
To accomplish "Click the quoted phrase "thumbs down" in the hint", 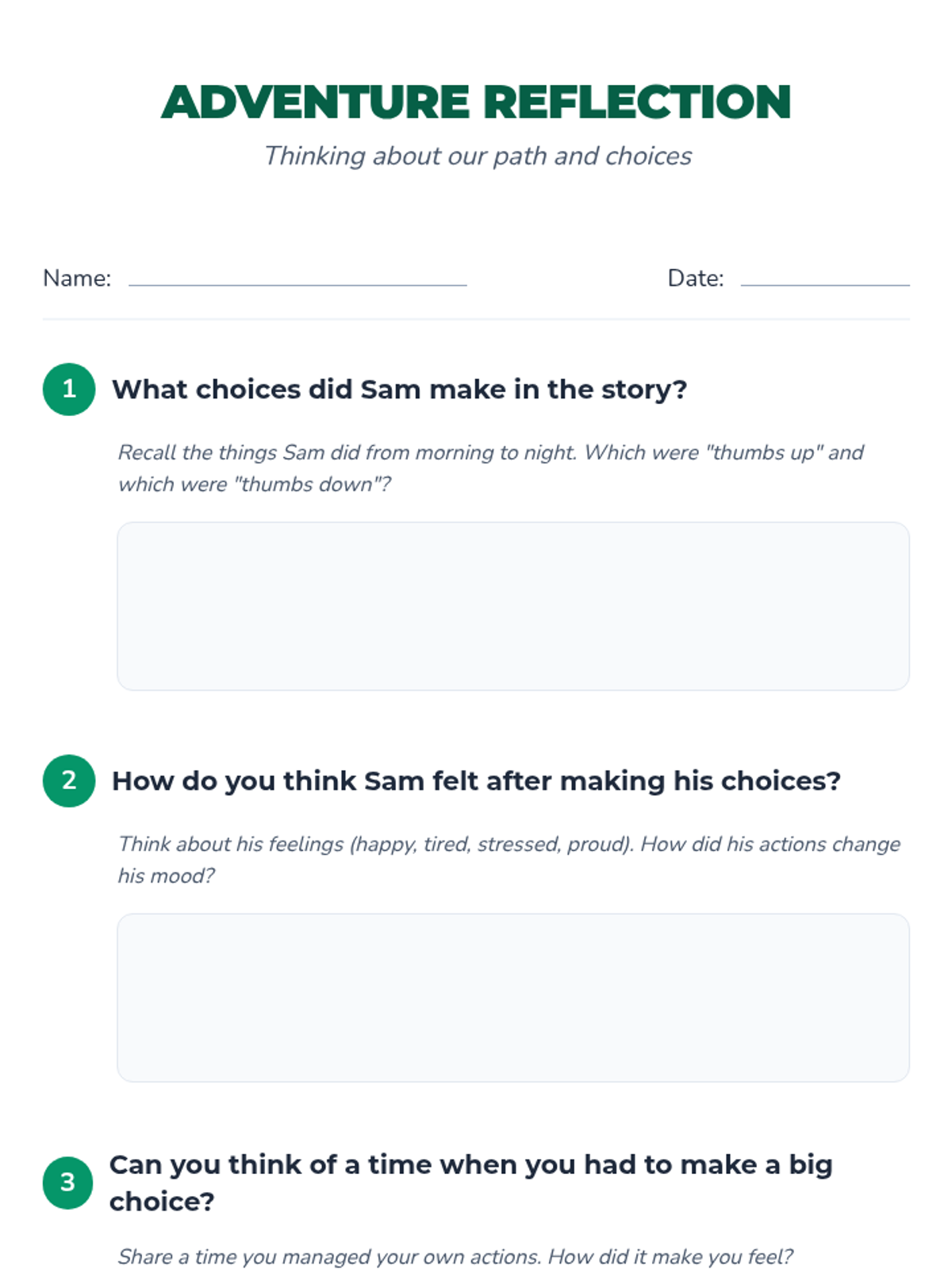I will 307,484.
